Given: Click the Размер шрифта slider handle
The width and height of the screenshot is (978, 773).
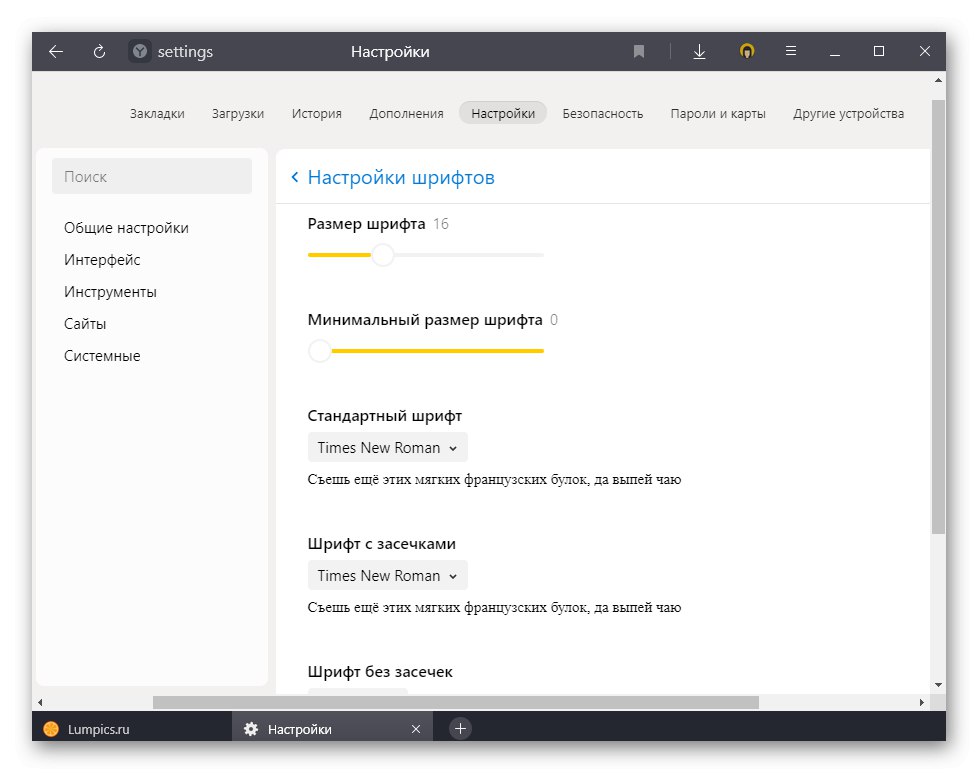Looking at the screenshot, I should (383, 255).
